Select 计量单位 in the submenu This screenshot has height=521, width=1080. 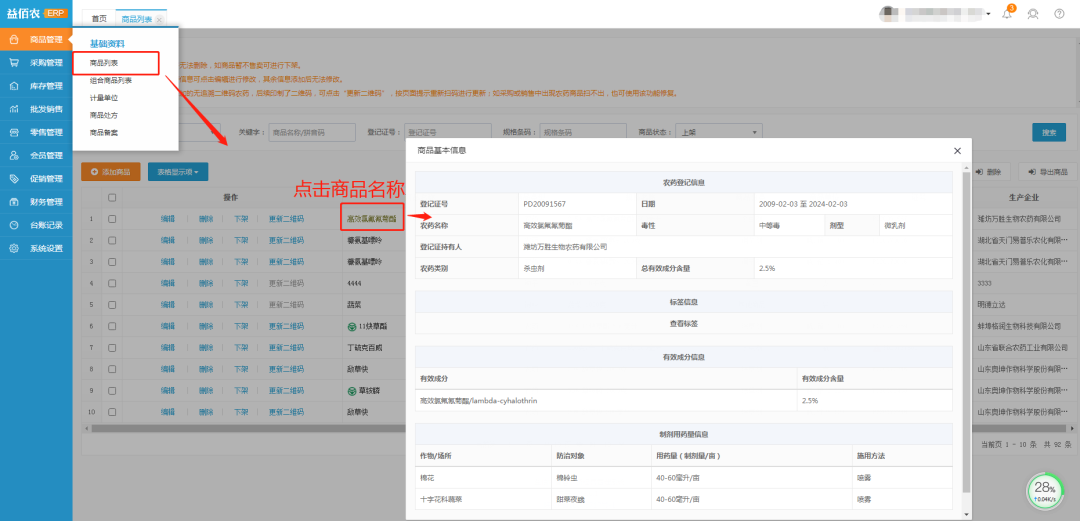pos(103,98)
